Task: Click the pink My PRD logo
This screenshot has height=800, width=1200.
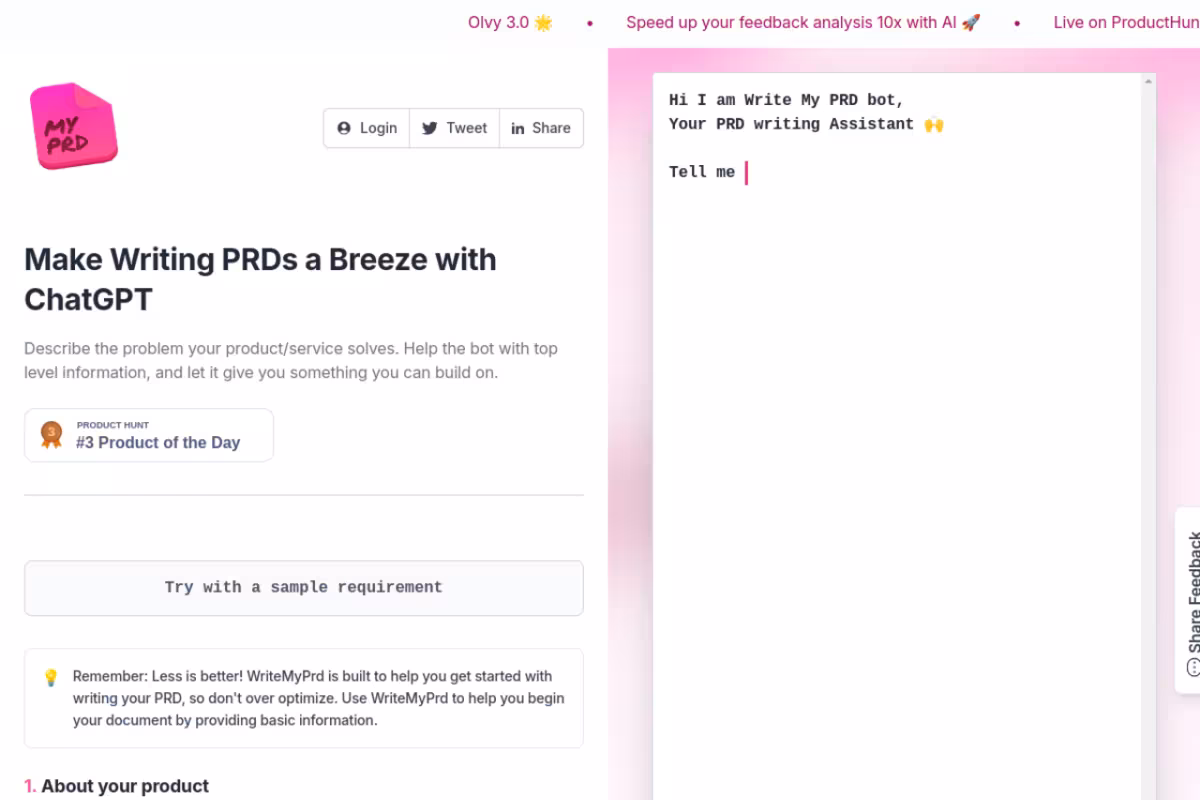Action: click(73, 126)
